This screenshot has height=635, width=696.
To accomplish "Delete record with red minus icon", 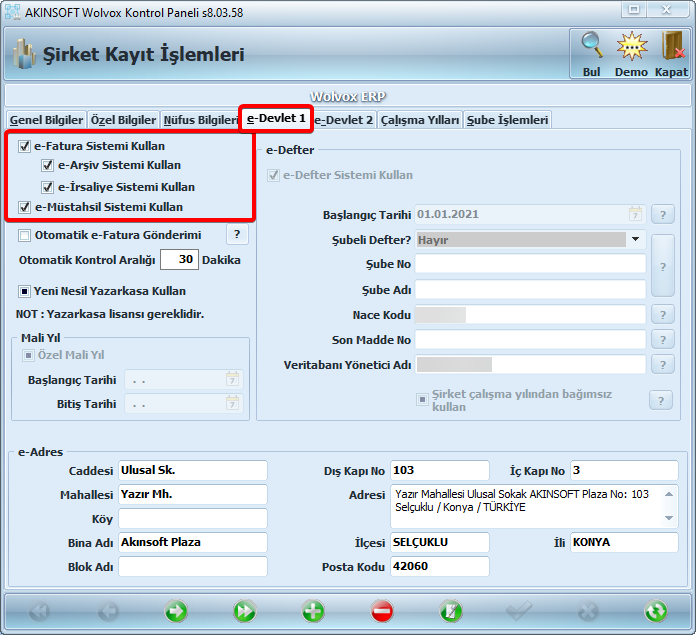I will pyautogui.click(x=382, y=611).
